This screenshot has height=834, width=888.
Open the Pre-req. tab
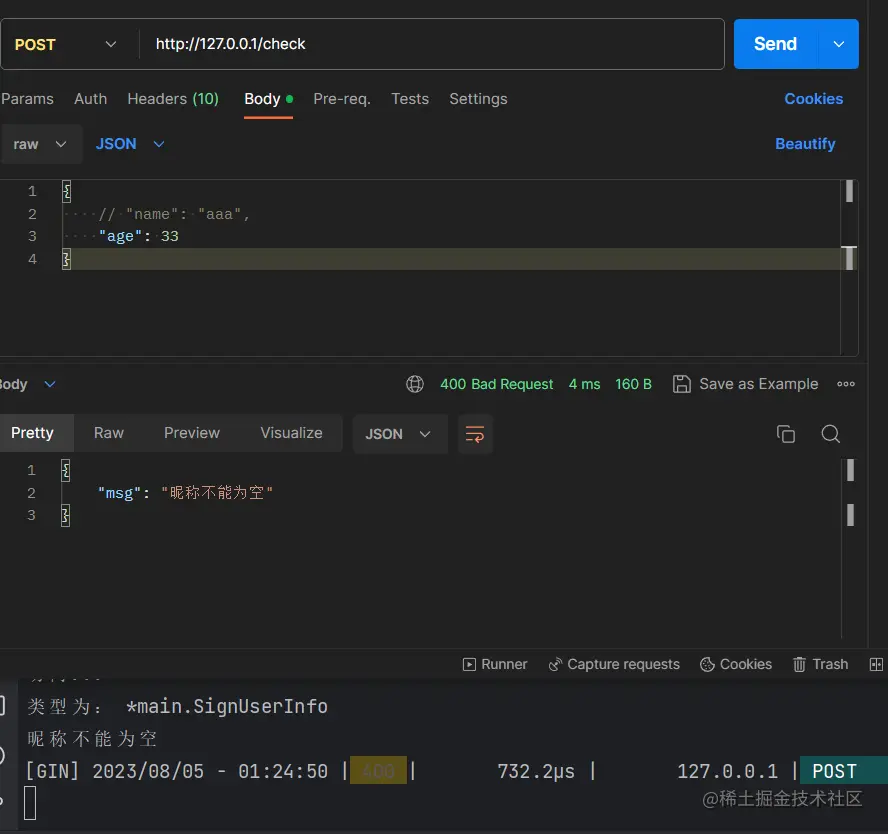(x=342, y=99)
